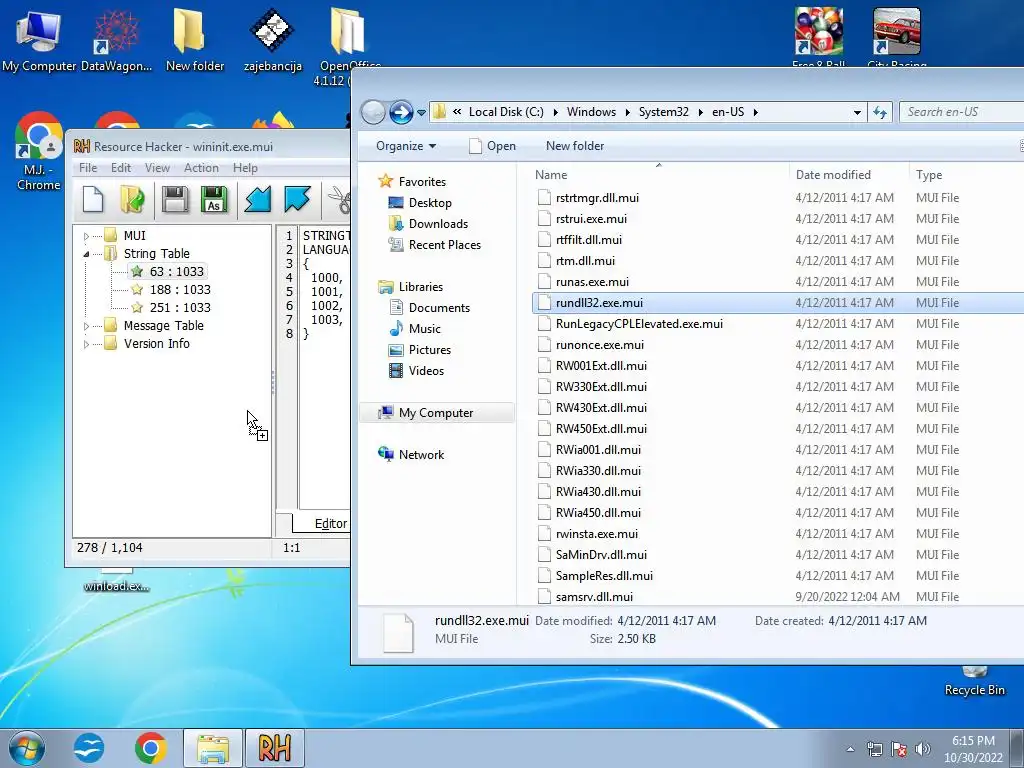Click System32 in the address breadcrumb

pos(664,112)
